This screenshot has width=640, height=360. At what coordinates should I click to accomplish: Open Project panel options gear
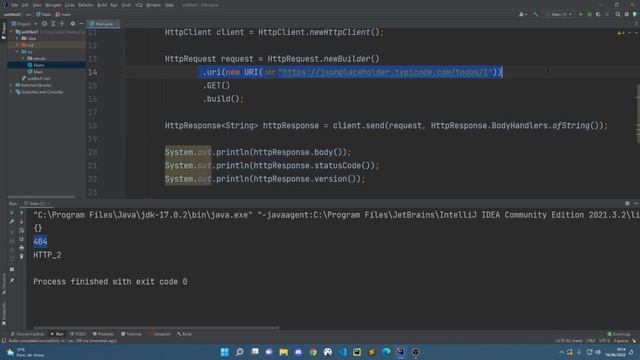coord(73,24)
